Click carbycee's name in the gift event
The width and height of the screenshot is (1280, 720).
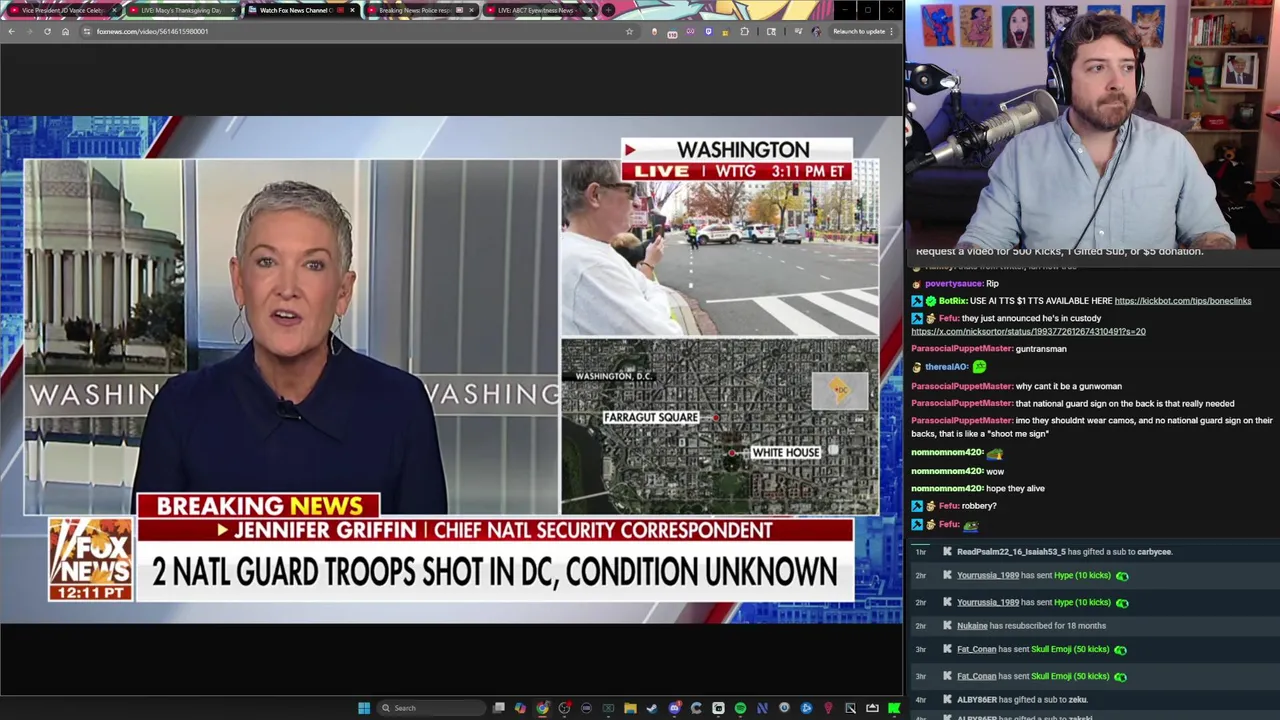click(x=1154, y=552)
